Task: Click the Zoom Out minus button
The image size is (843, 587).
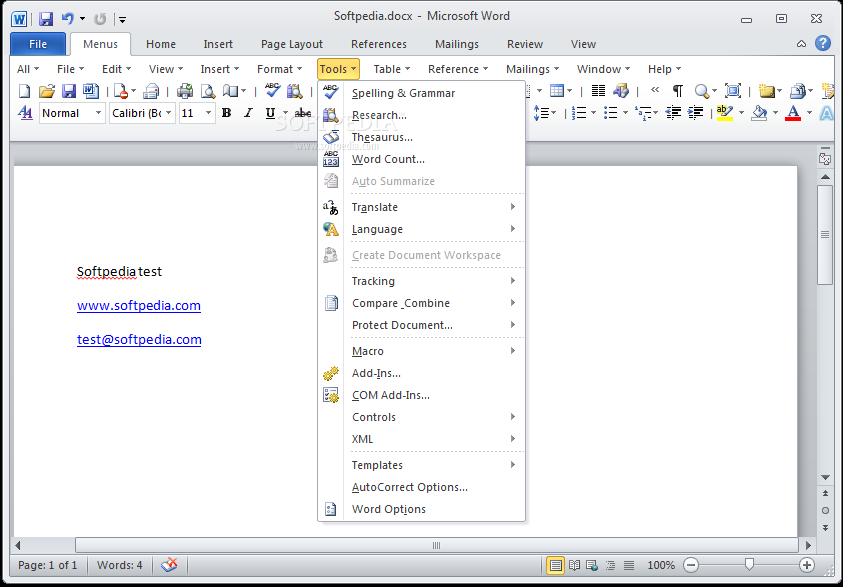Action: click(691, 565)
